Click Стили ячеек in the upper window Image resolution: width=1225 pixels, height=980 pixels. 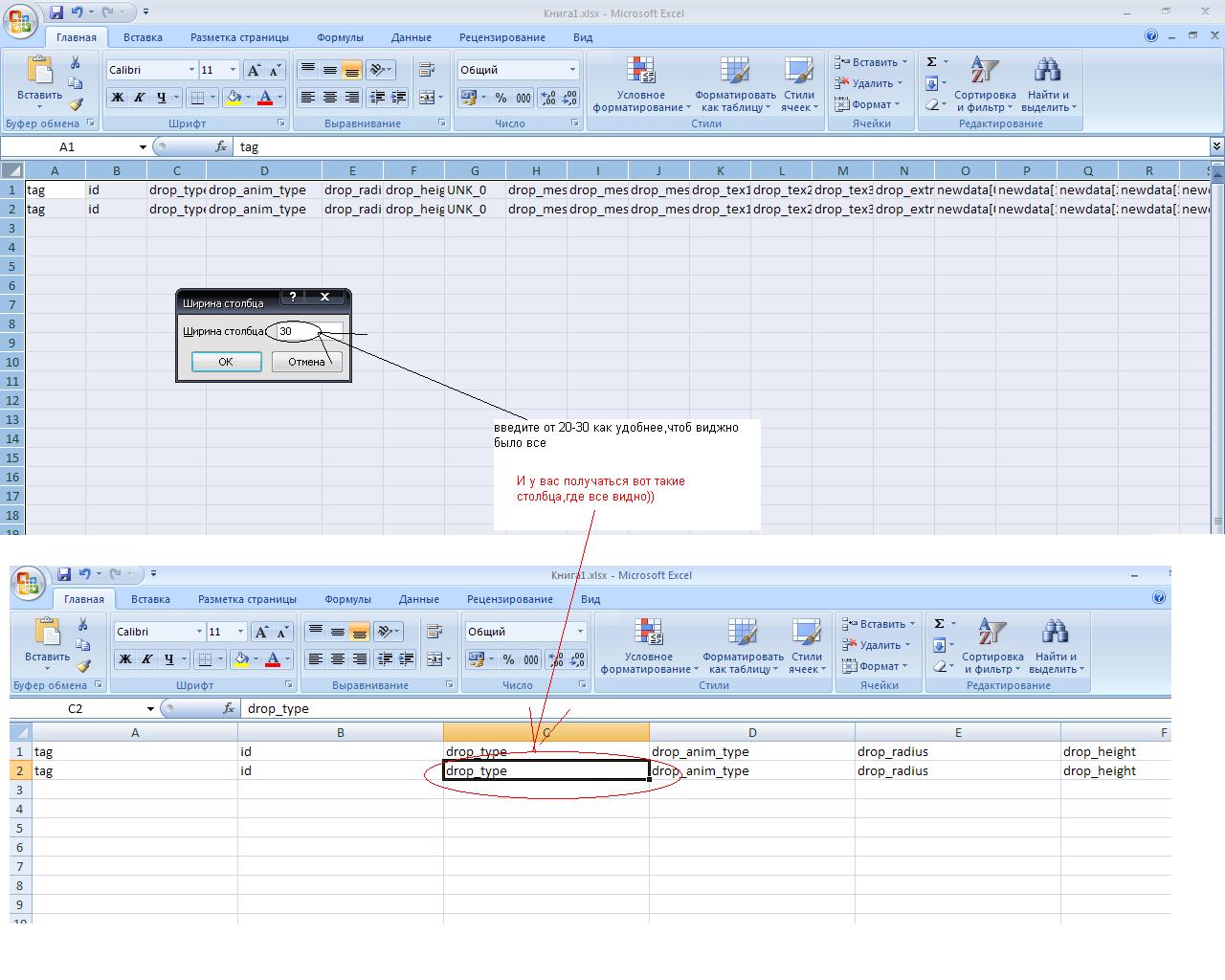(799, 84)
